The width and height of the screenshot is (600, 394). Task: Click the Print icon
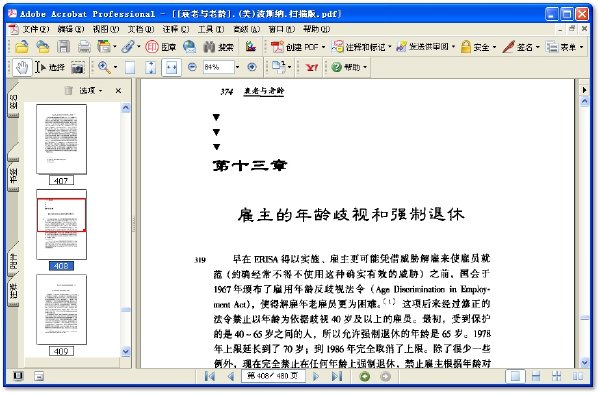[84, 47]
